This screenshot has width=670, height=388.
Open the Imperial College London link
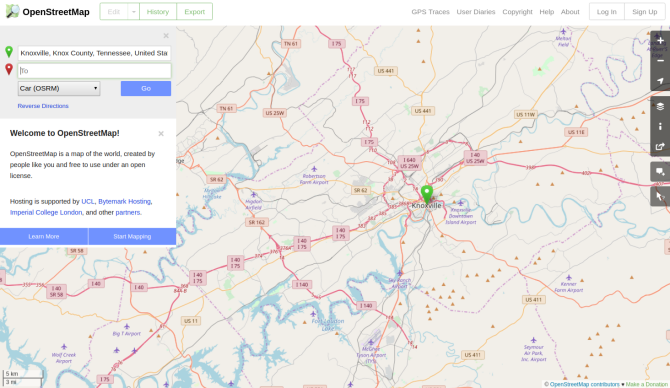tap(46, 212)
